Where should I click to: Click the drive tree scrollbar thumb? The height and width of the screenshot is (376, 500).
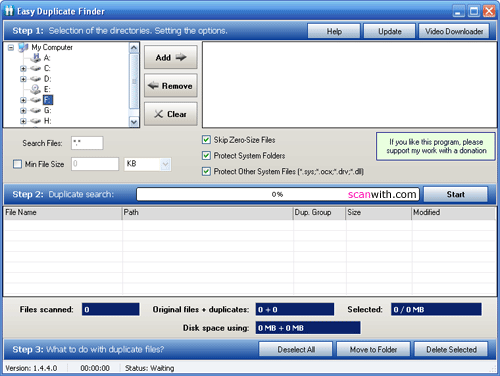134,81
